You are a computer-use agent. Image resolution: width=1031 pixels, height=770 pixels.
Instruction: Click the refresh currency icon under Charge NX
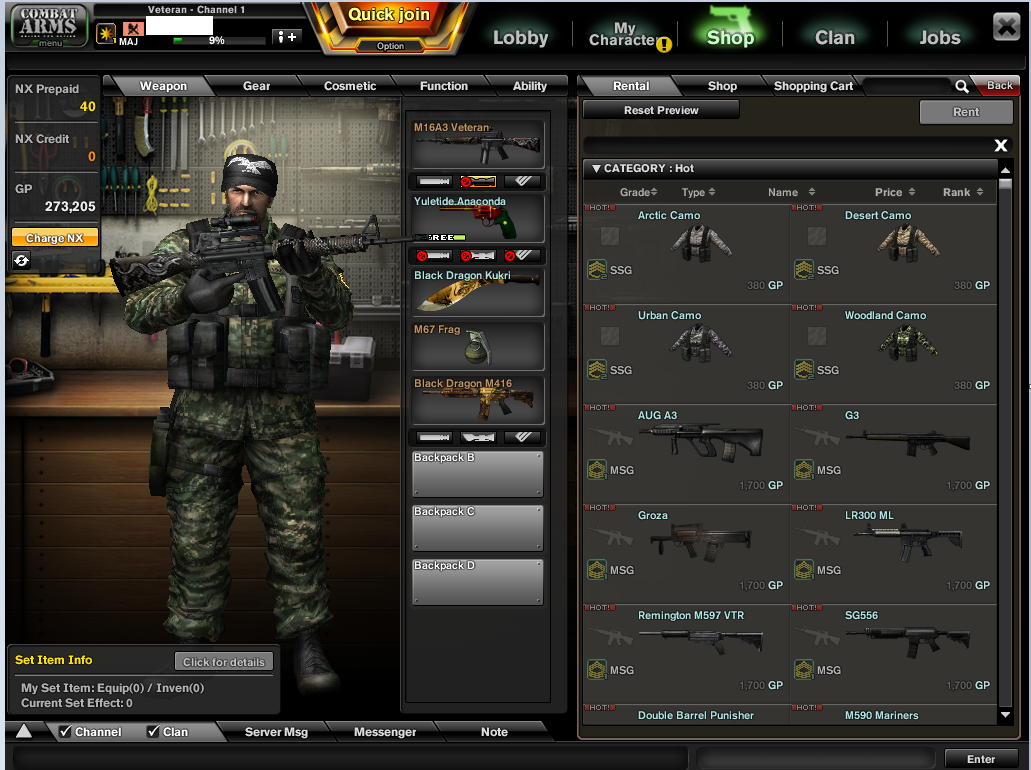21,260
